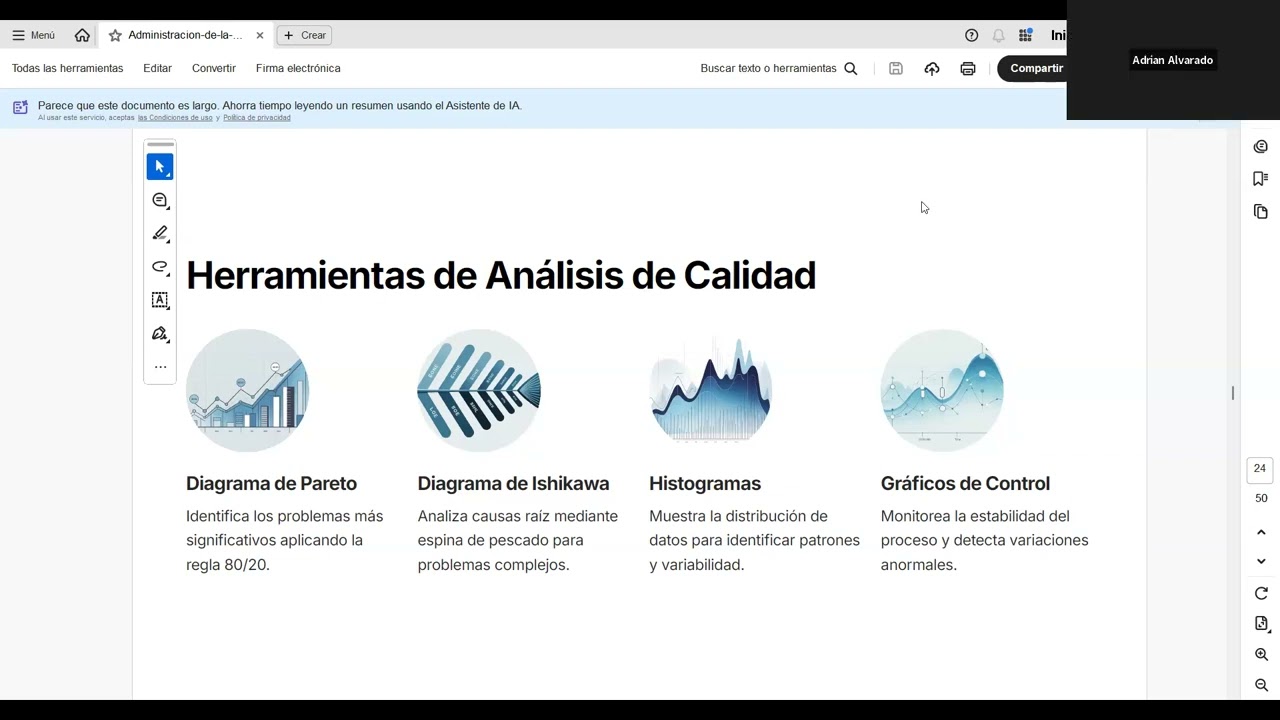Choose the highlighter pen tool
Viewport: 1280px width, 720px height.
tap(160, 233)
